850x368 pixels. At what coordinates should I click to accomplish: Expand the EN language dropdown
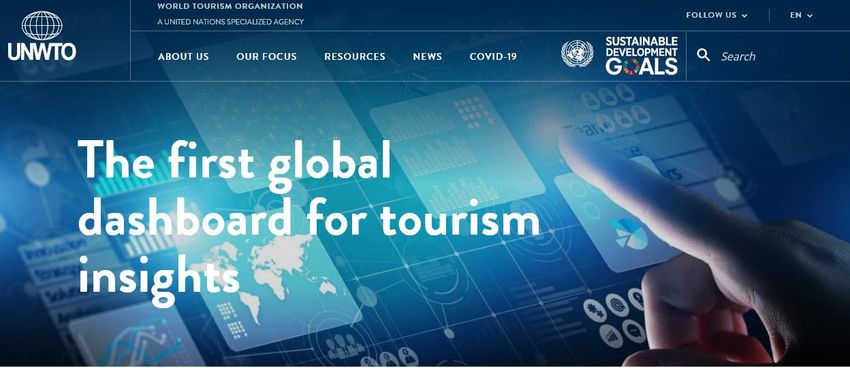[x=801, y=15]
